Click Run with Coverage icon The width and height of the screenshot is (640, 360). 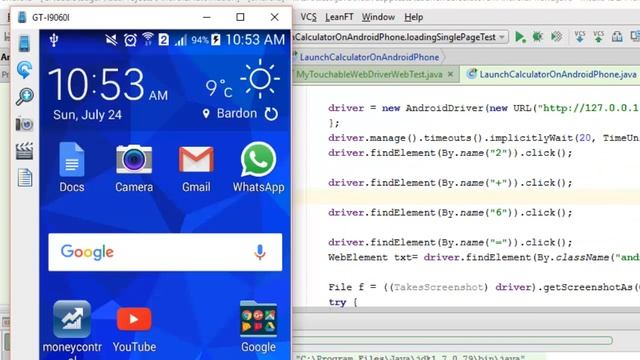pos(556,37)
